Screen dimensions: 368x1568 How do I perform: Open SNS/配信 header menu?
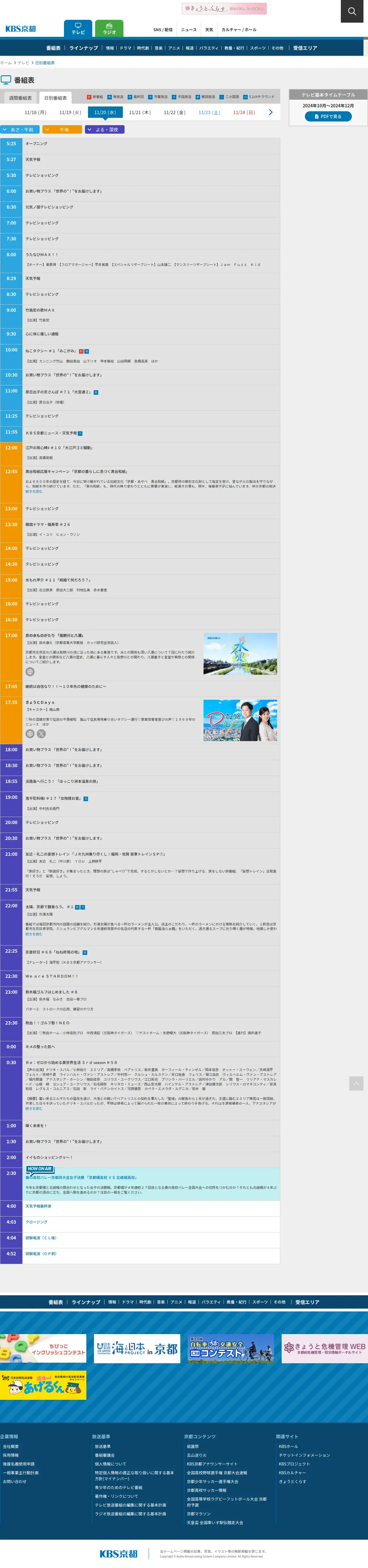coord(163,30)
